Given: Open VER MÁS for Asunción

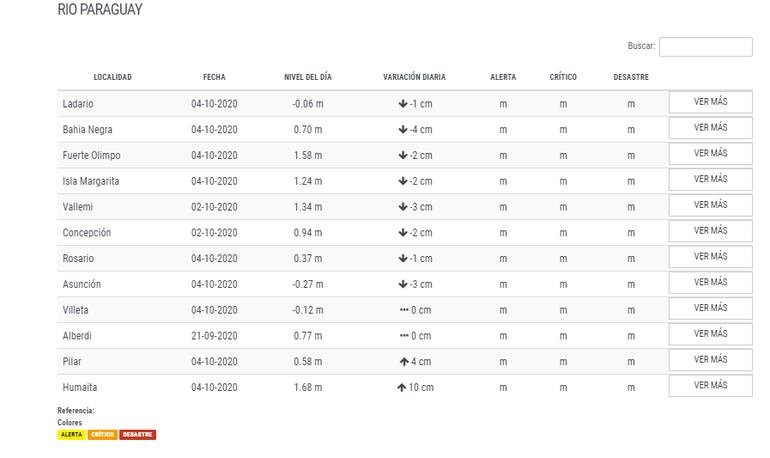Looking at the screenshot, I should click(x=710, y=283).
